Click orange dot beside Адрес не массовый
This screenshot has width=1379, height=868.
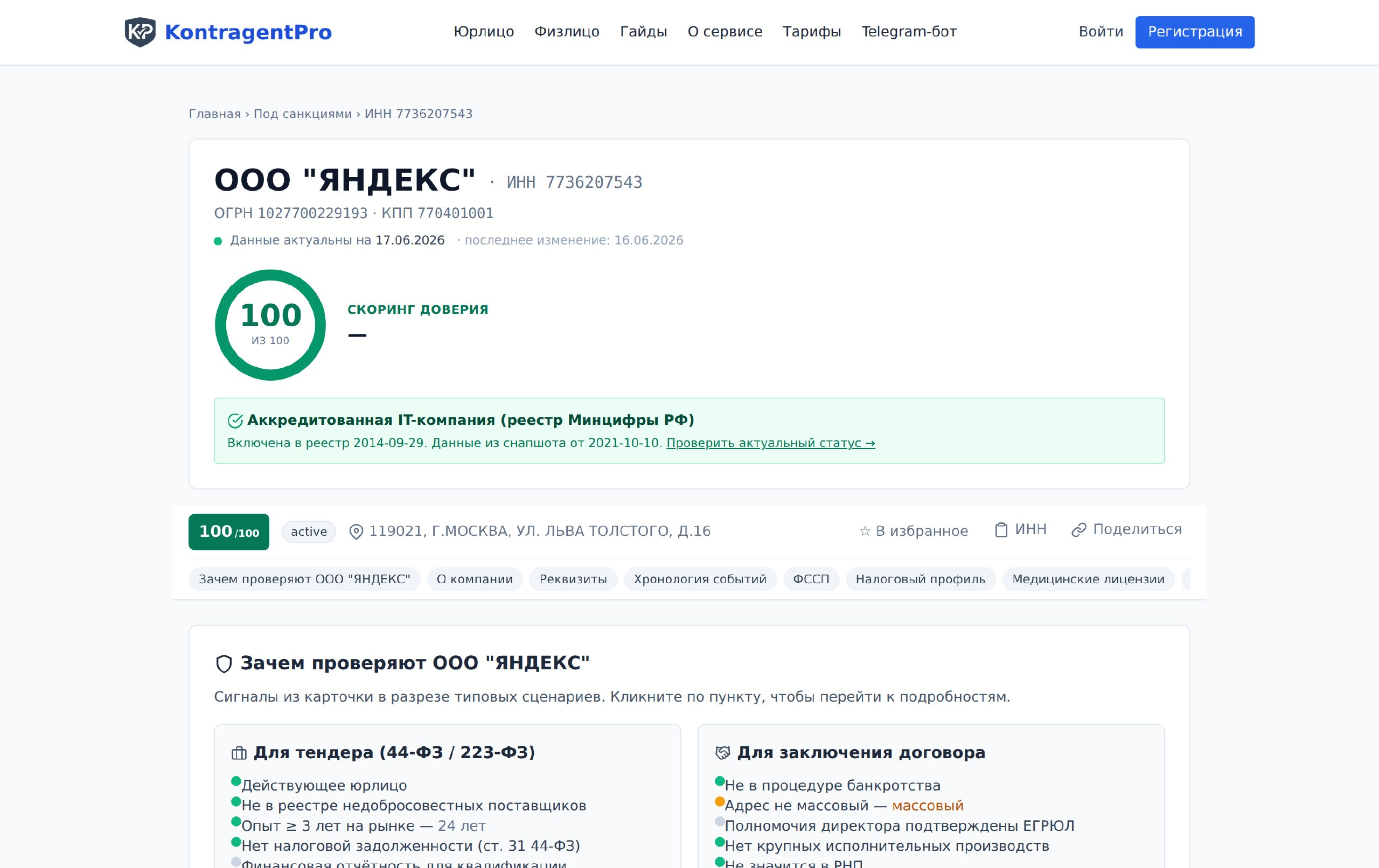pyautogui.click(x=719, y=801)
